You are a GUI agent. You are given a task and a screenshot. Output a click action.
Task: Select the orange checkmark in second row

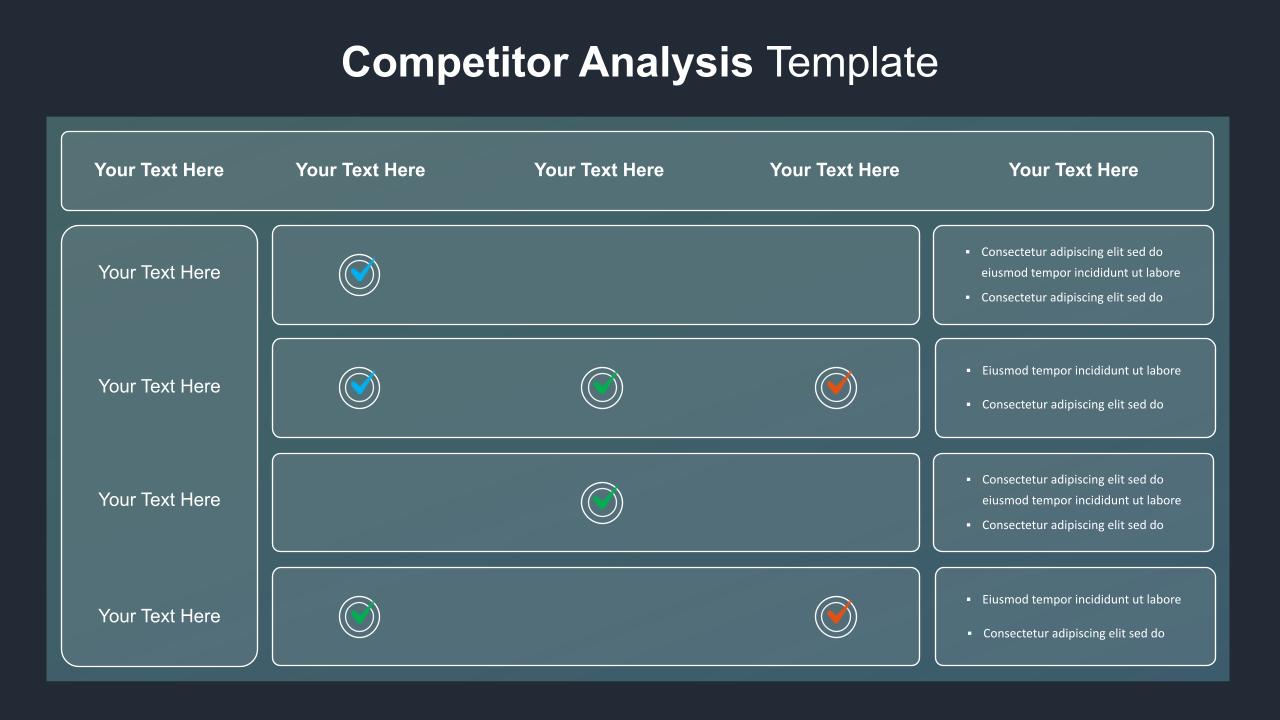tap(836, 387)
